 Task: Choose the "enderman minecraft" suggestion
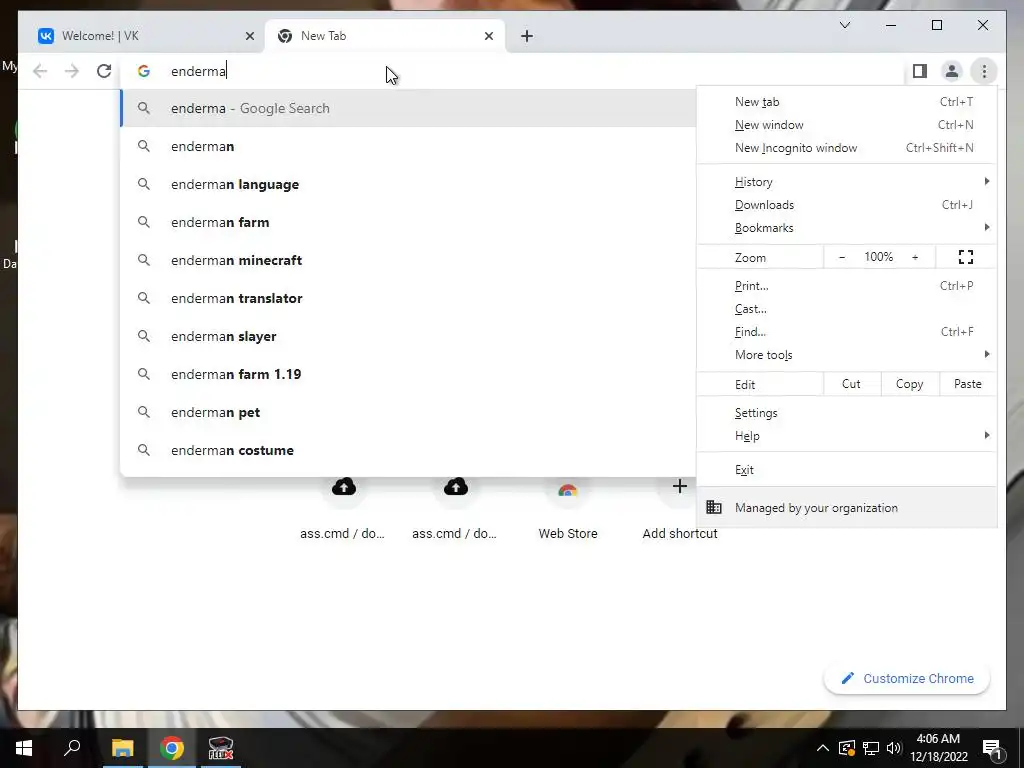point(408,260)
